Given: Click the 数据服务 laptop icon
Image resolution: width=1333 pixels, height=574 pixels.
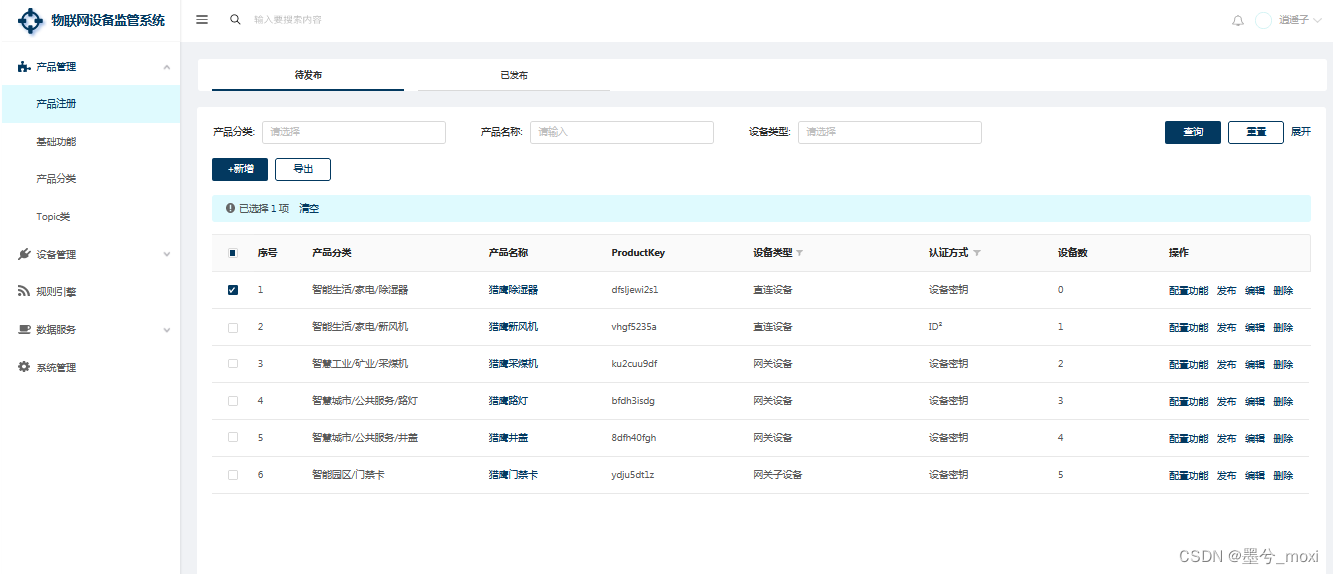Looking at the screenshot, I should click(x=24, y=329).
